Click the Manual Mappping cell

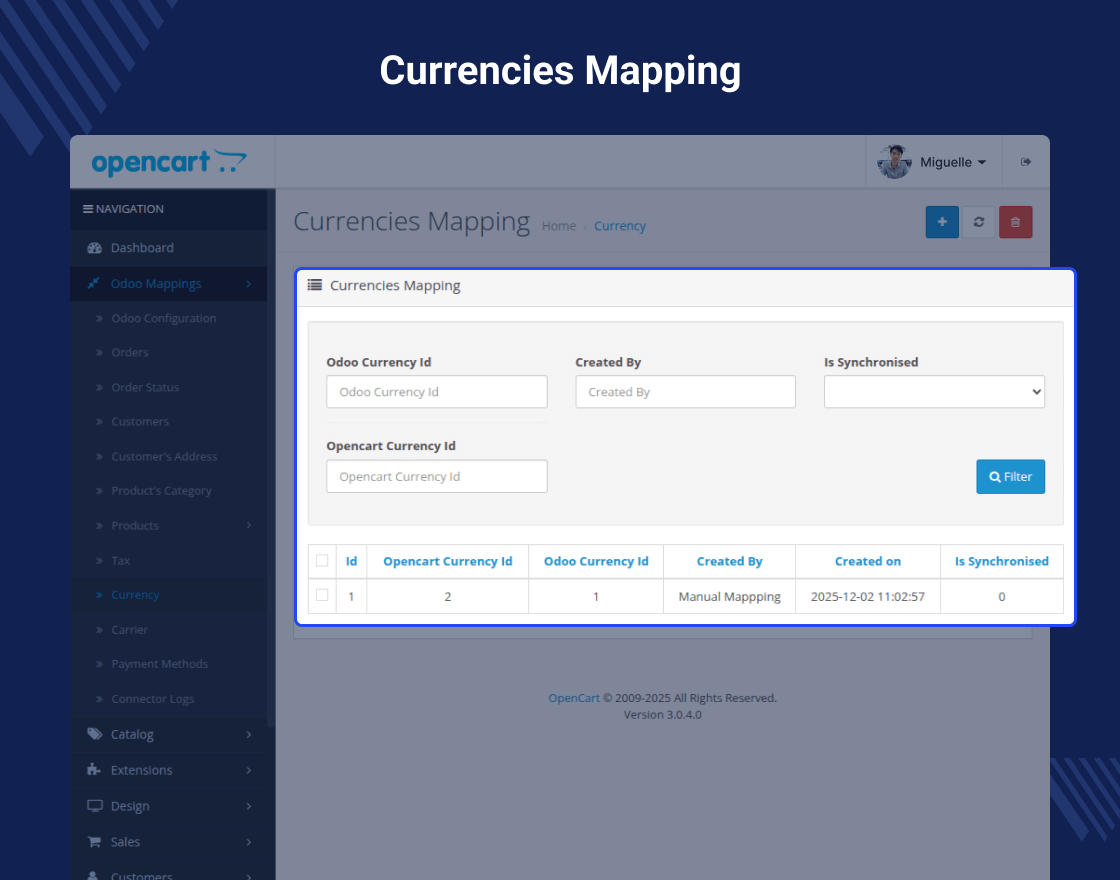(729, 596)
